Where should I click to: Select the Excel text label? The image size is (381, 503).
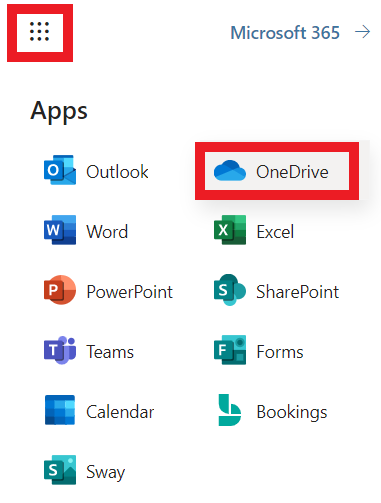click(x=275, y=232)
